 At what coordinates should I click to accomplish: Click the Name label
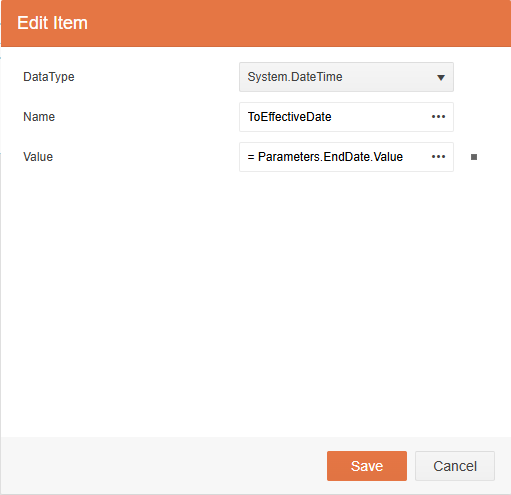tap(39, 117)
